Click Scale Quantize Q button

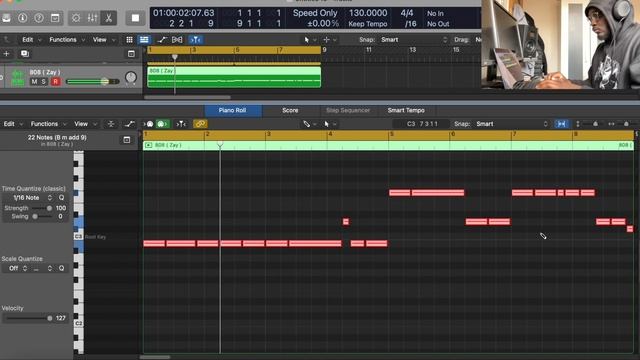click(x=61, y=268)
